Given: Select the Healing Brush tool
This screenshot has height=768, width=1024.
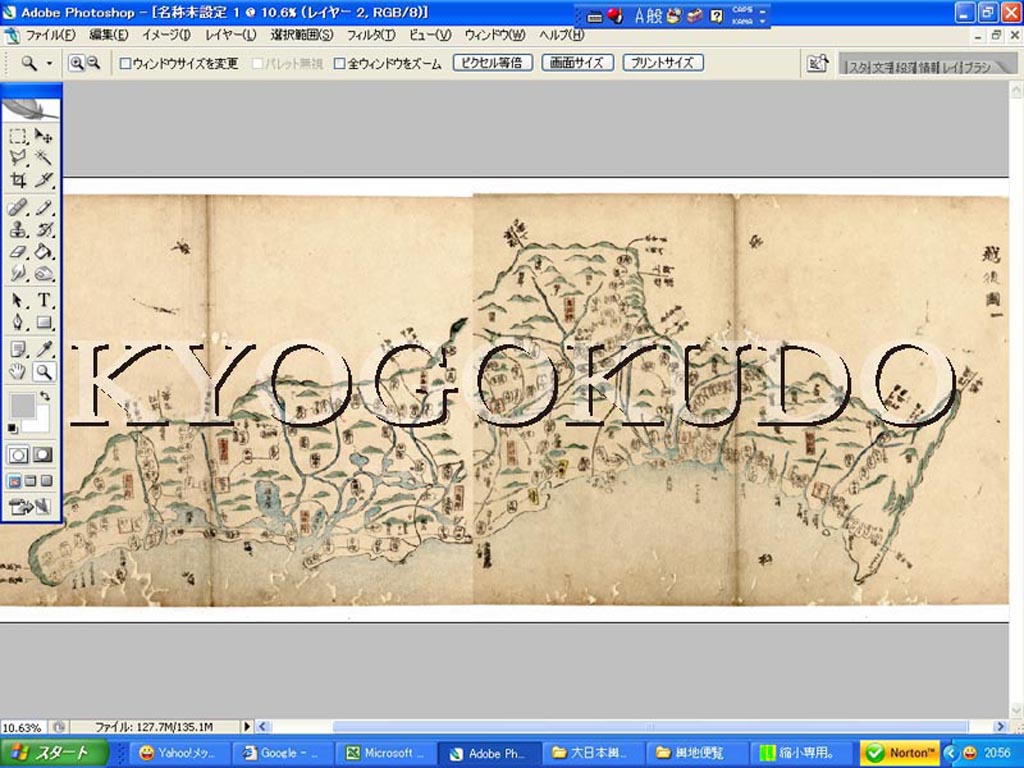Looking at the screenshot, I should pyautogui.click(x=18, y=208).
